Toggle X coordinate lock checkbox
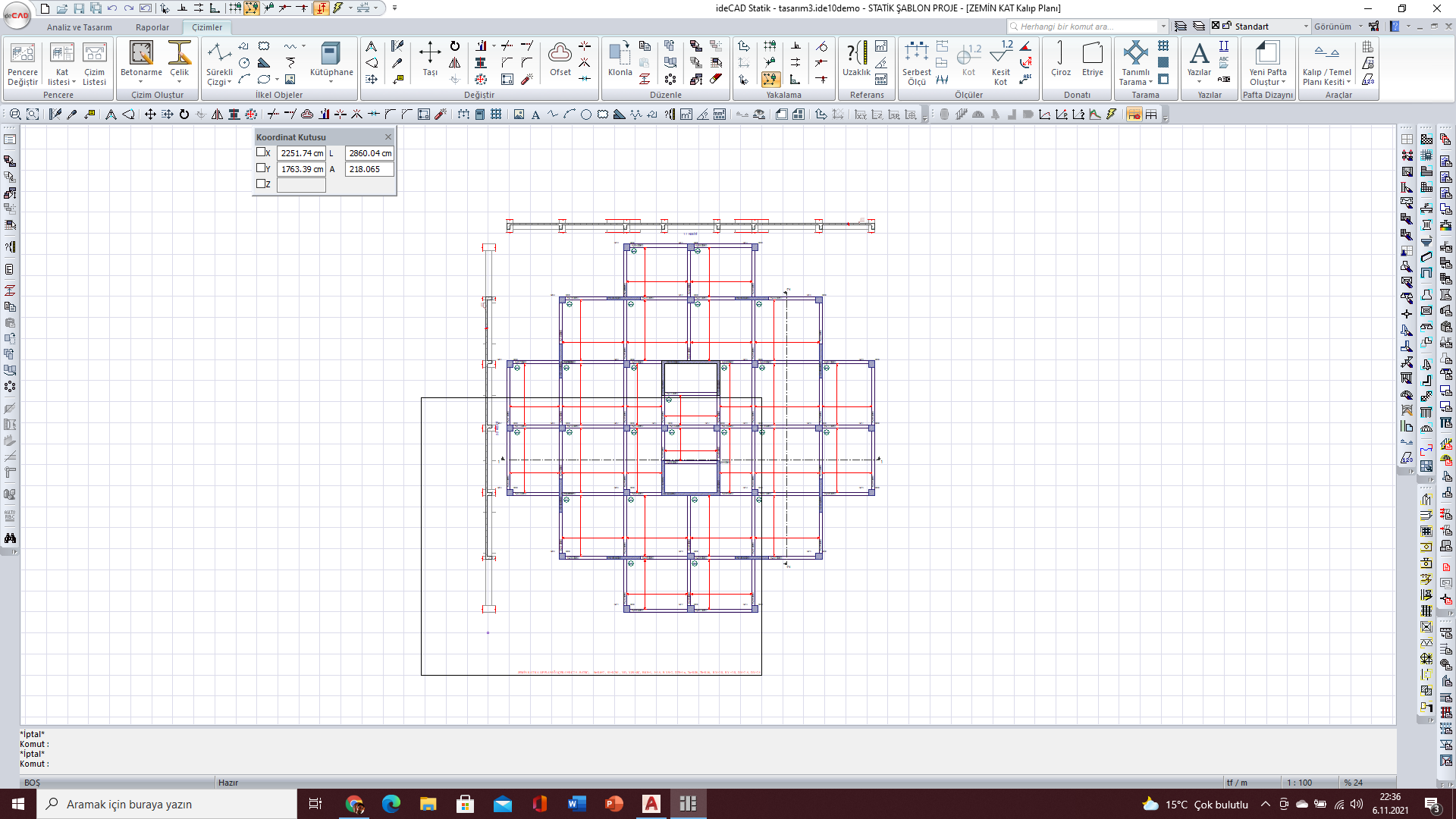 pos(261,152)
